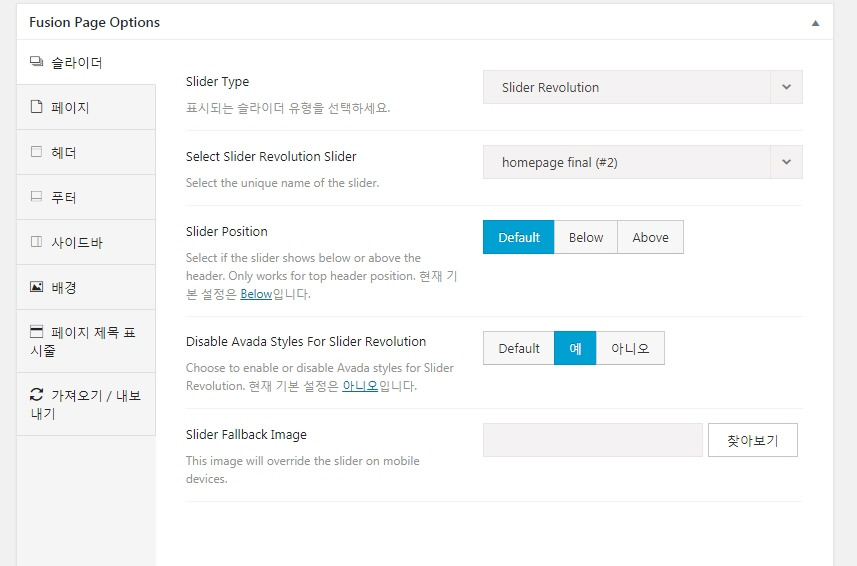Open the Slider Type dropdown

click(643, 87)
